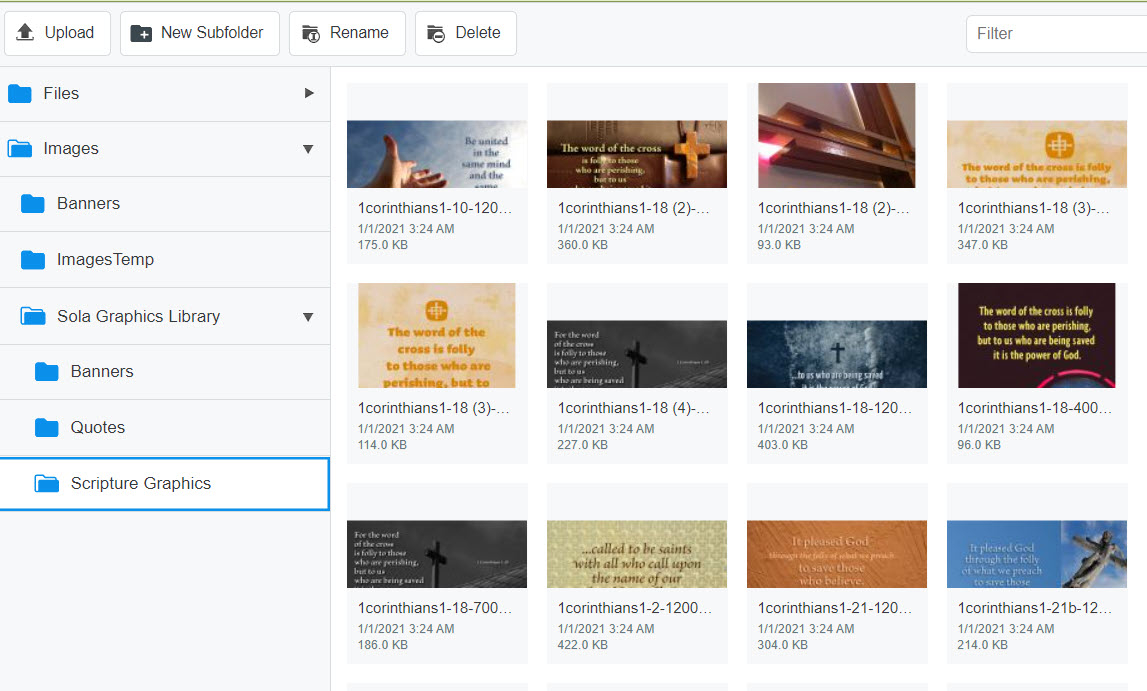This screenshot has width=1147, height=691.
Task: Expand the Files folder arrow
Action: (x=309, y=93)
